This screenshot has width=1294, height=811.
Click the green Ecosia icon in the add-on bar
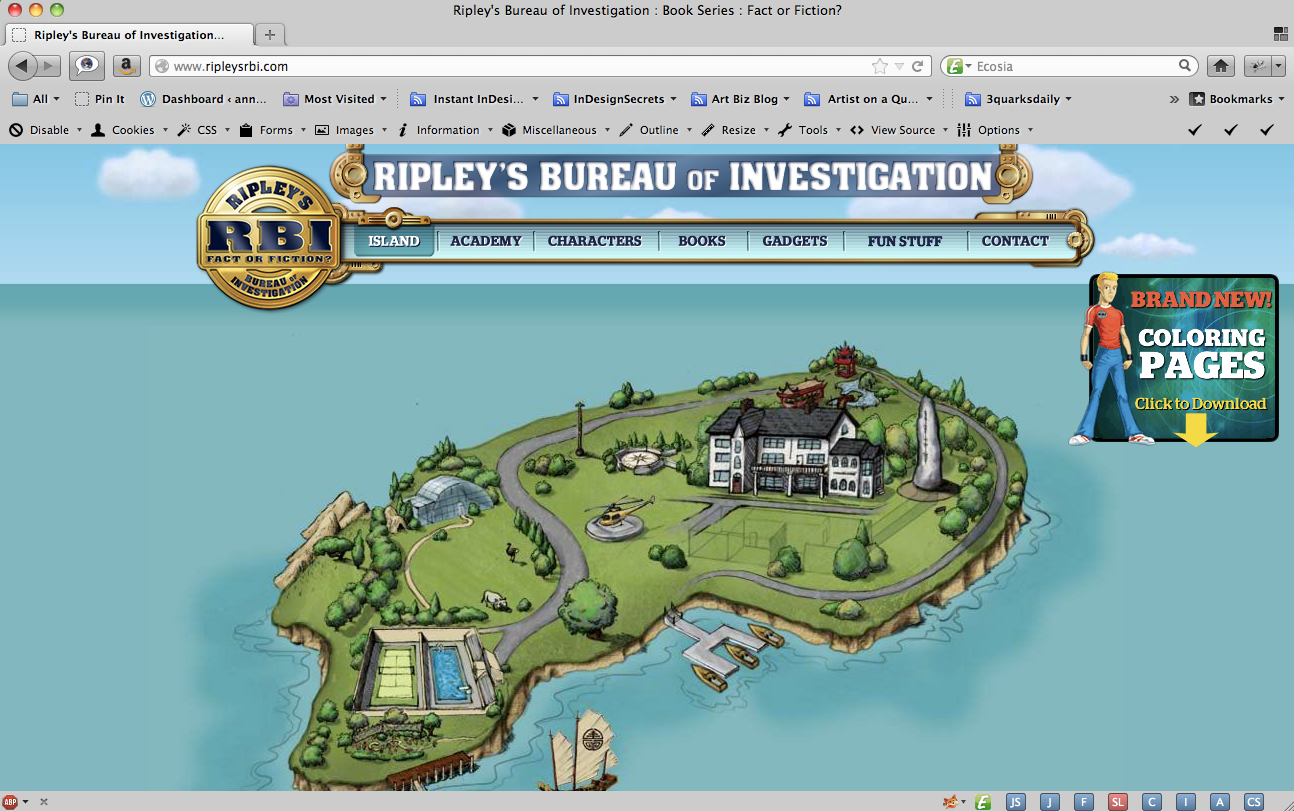pos(983,802)
